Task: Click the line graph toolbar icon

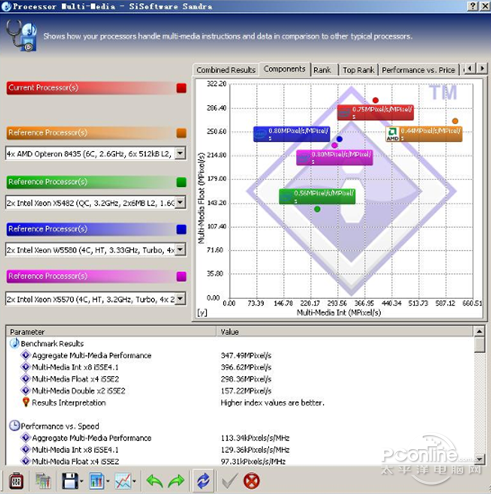Action: point(123,481)
